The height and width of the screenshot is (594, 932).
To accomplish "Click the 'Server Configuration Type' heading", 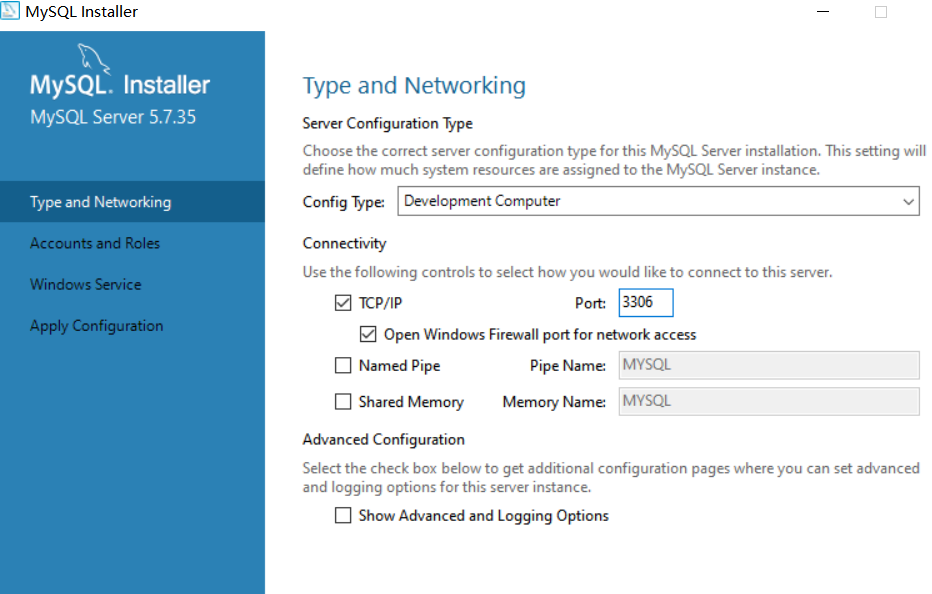I will click(388, 123).
